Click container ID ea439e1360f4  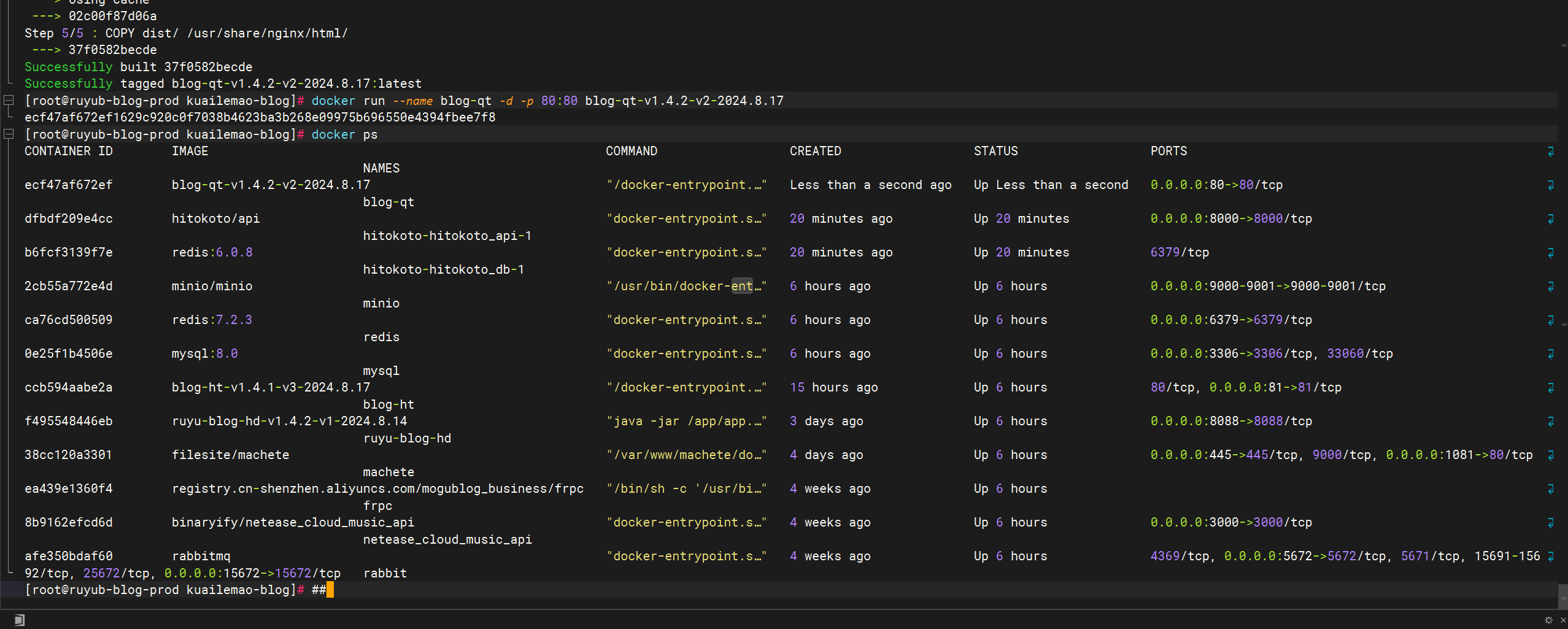pyautogui.click(x=69, y=488)
